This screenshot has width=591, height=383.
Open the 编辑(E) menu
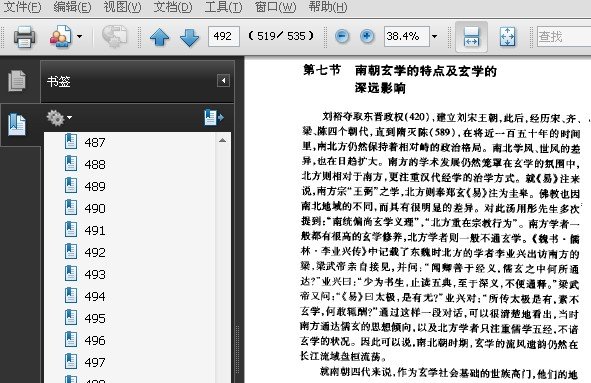(72, 7)
